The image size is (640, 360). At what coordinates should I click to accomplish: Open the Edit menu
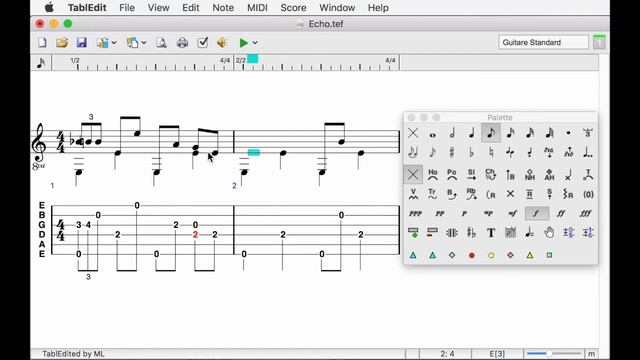pos(191,8)
